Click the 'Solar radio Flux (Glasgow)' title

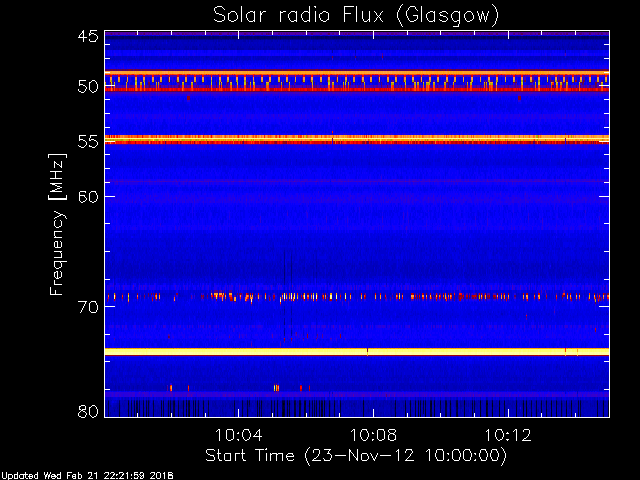click(356, 16)
